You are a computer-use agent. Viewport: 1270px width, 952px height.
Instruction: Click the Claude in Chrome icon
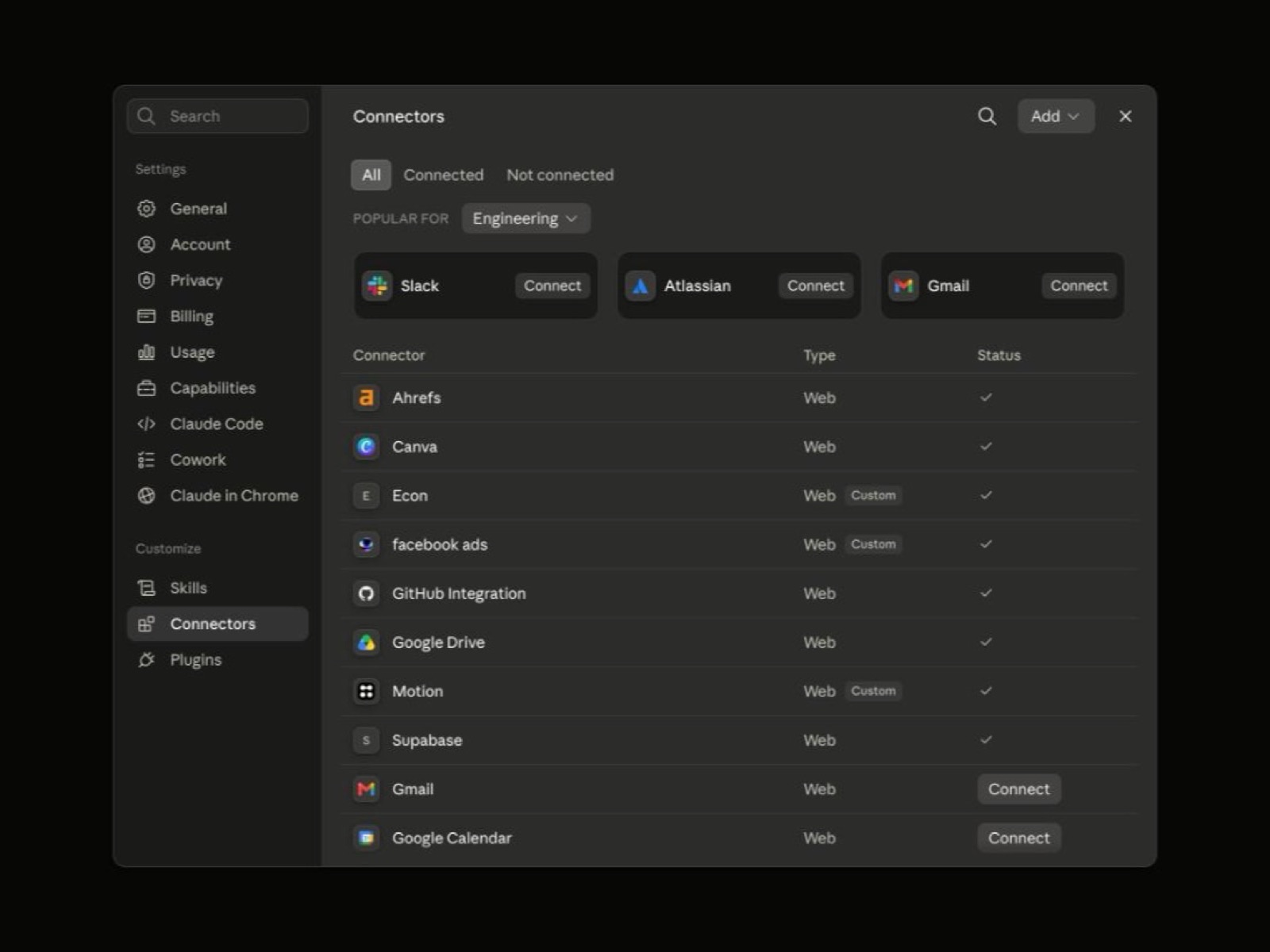click(x=146, y=495)
